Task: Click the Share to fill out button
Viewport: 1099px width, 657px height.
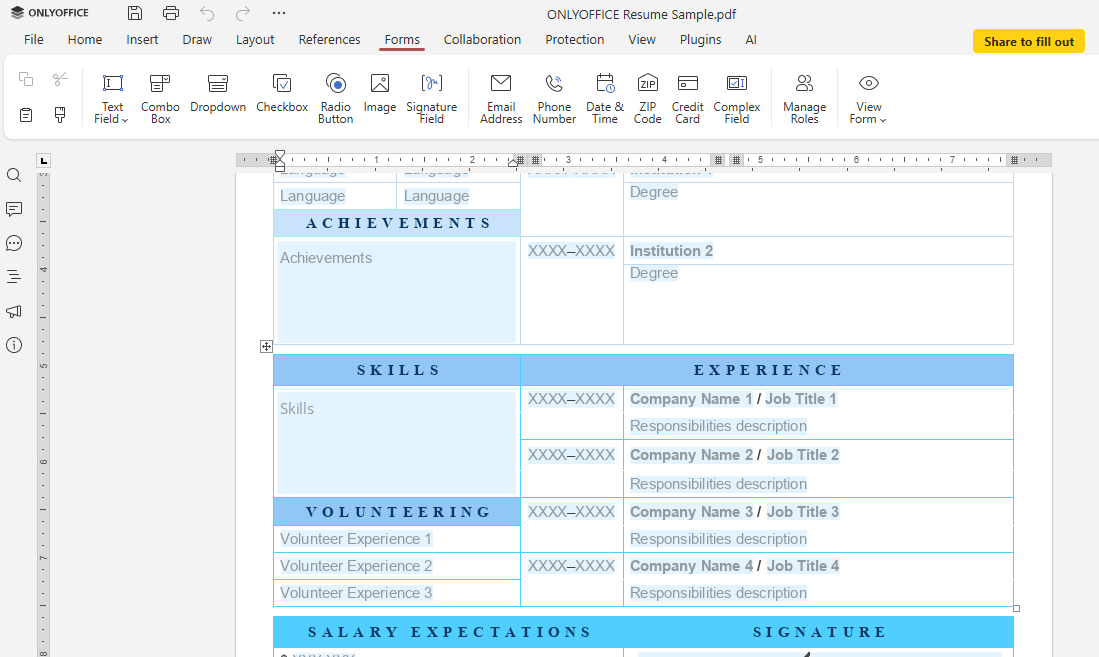Action: tap(1028, 42)
